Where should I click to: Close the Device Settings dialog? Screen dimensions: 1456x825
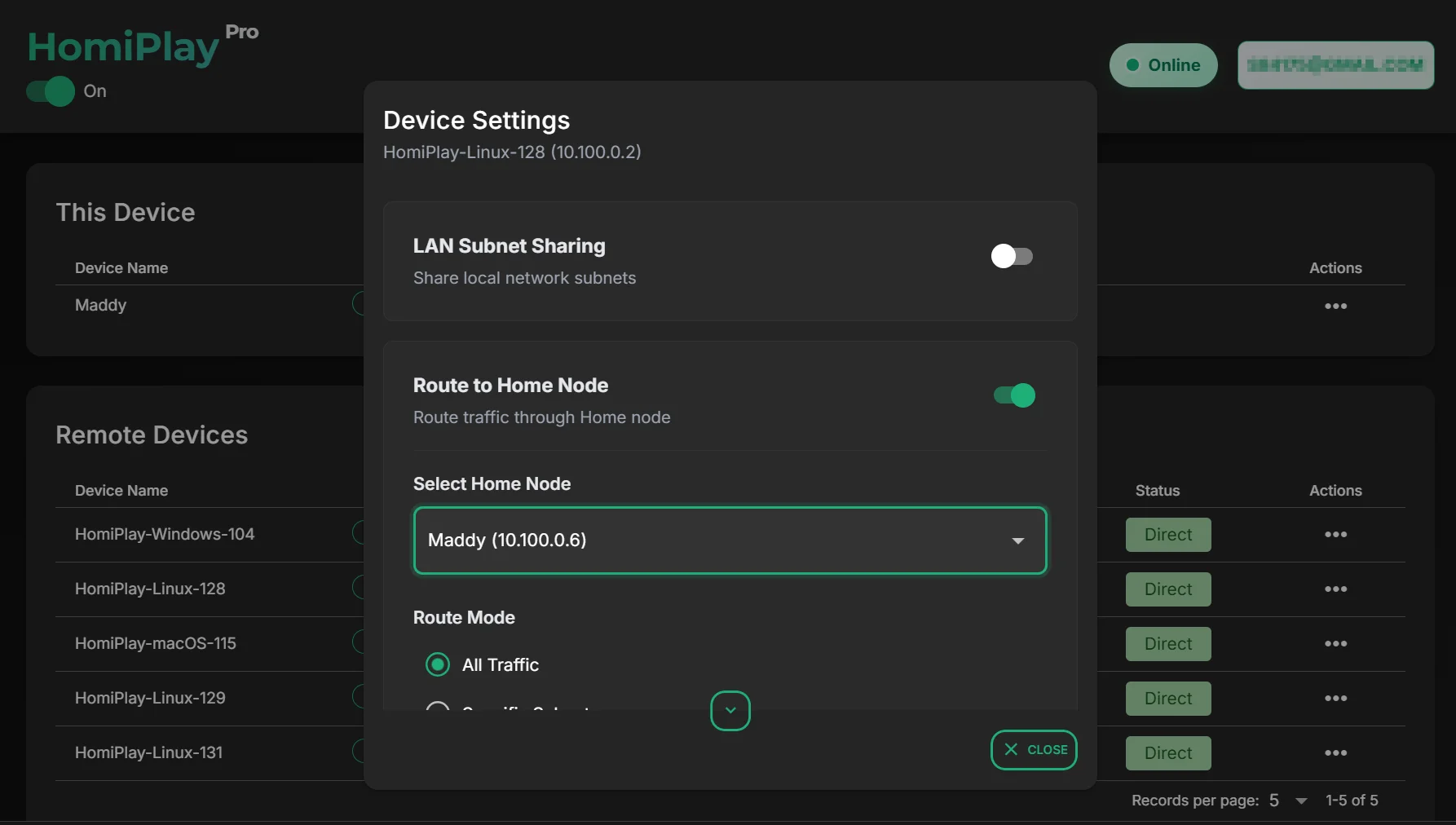[1034, 750]
